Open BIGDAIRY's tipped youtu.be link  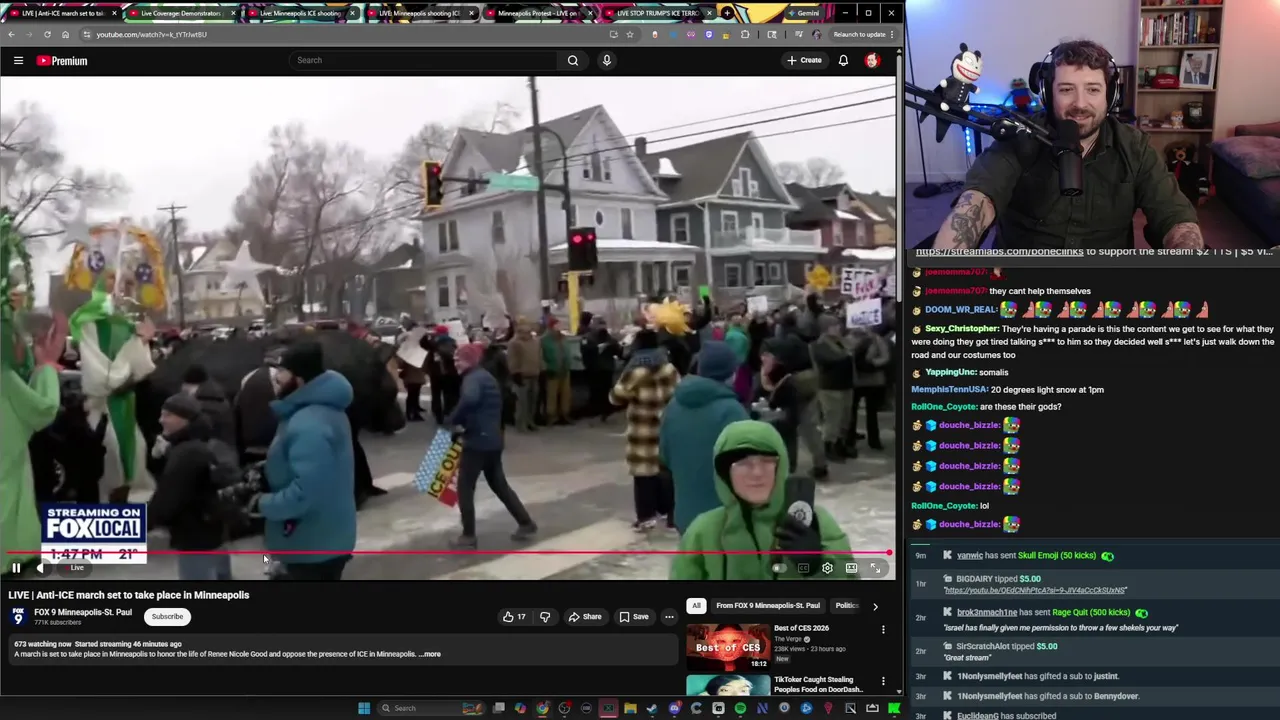[x=1035, y=591]
